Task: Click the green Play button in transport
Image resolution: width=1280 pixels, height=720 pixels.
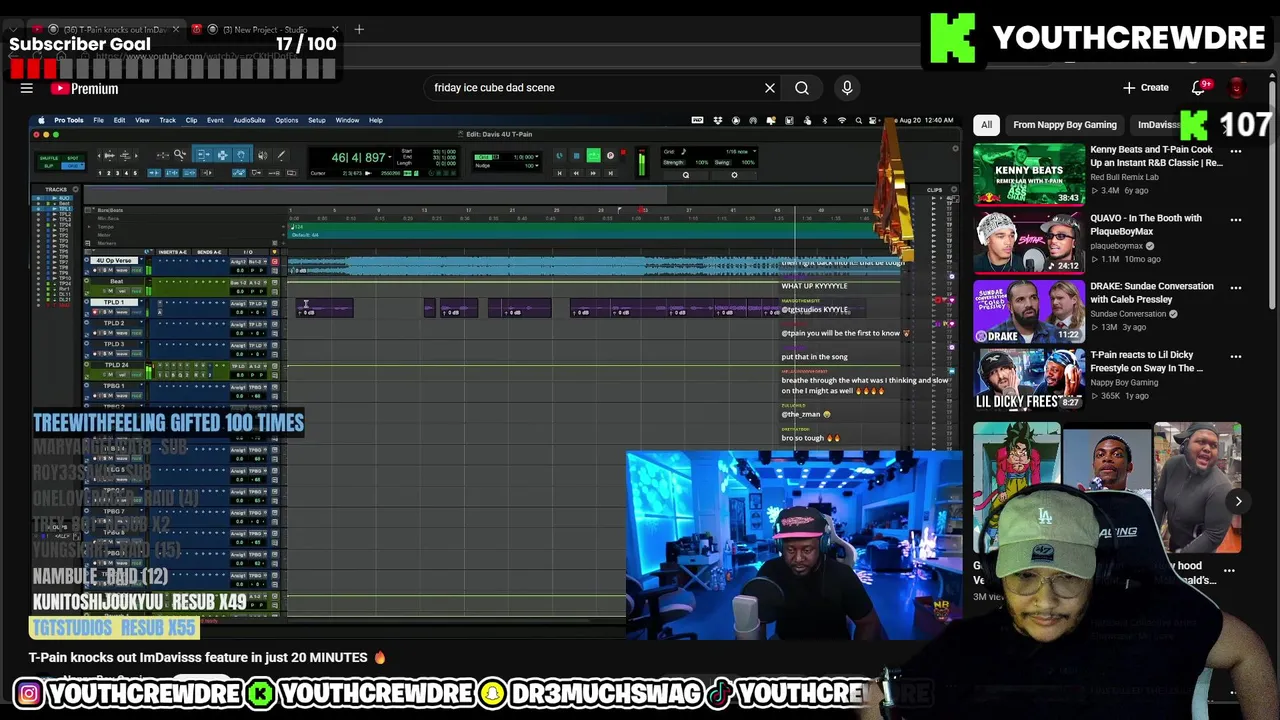Action: [x=593, y=155]
